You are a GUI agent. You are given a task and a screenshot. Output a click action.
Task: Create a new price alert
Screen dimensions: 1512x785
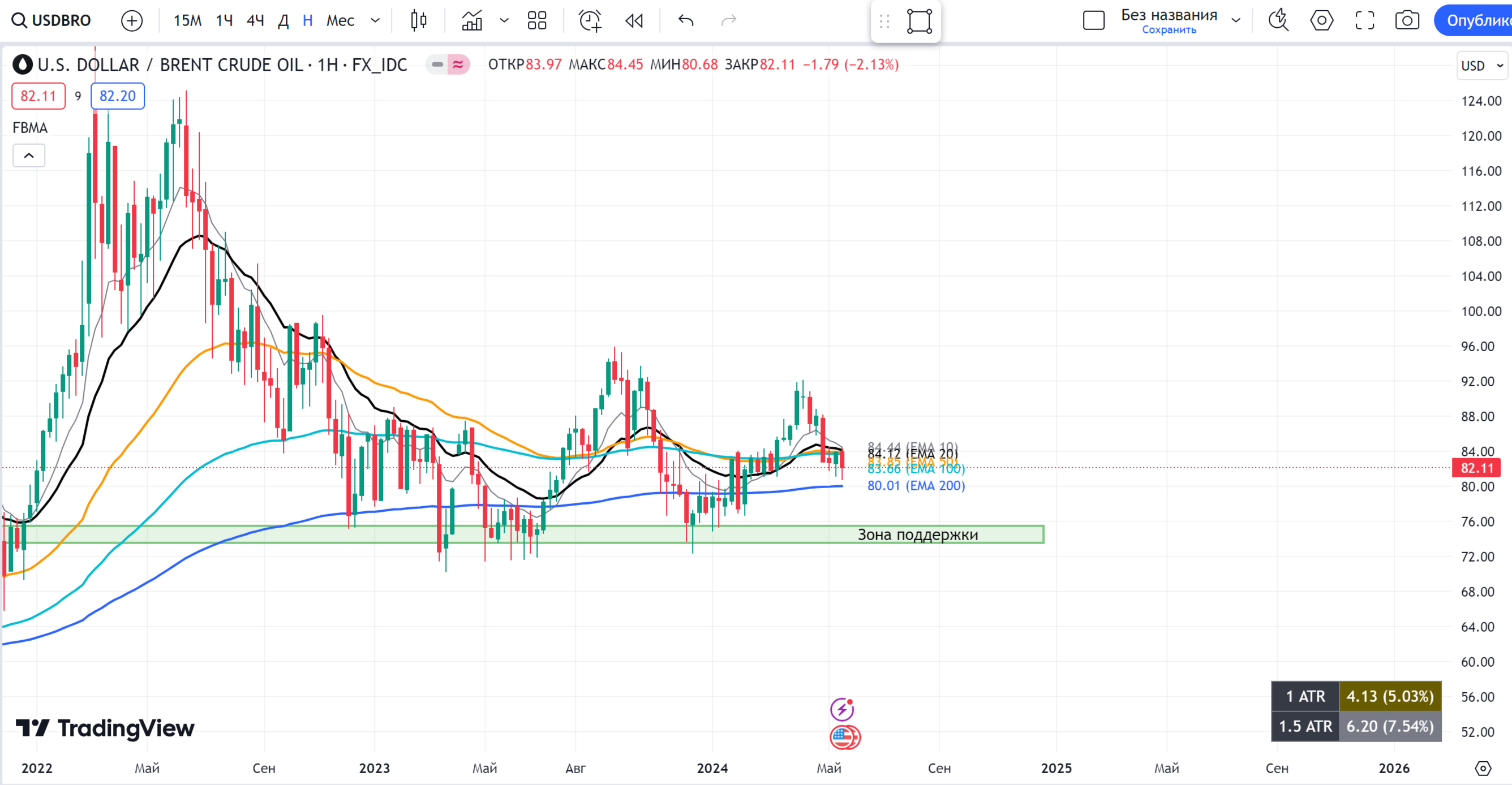click(x=590, y=20)
